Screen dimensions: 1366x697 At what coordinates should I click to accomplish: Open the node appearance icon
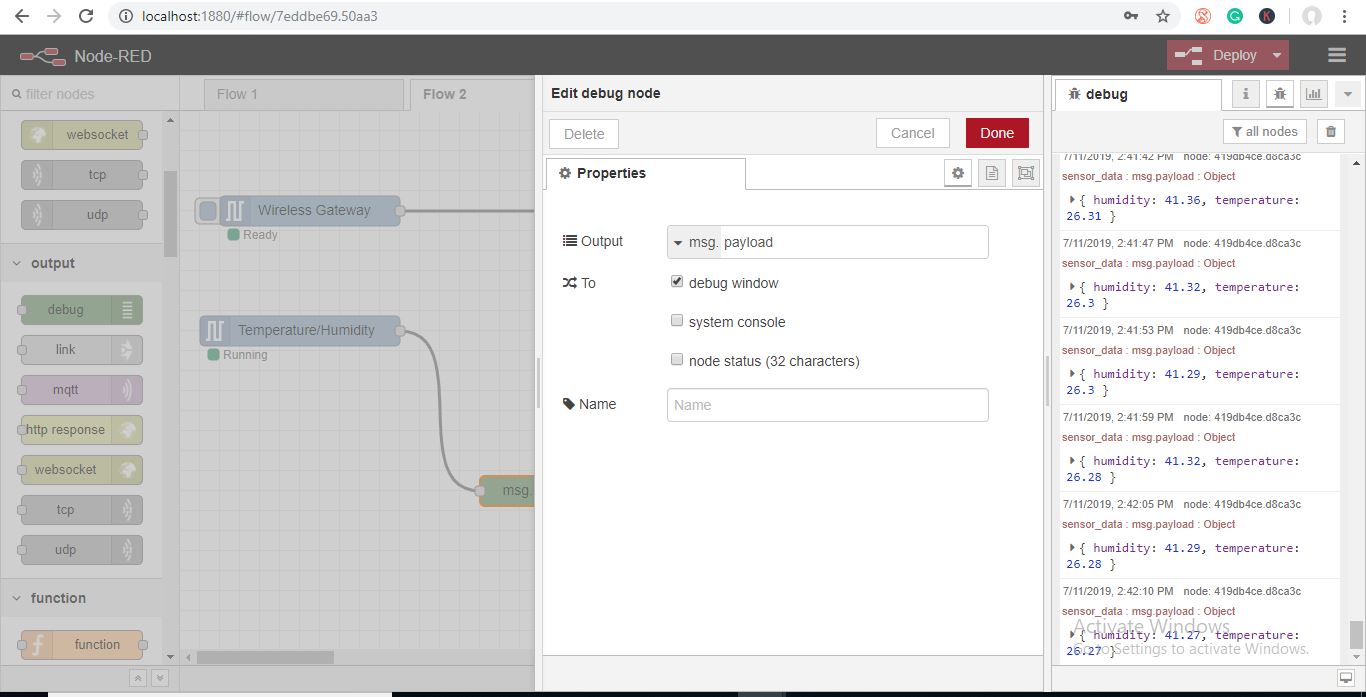click(1025, 173)
